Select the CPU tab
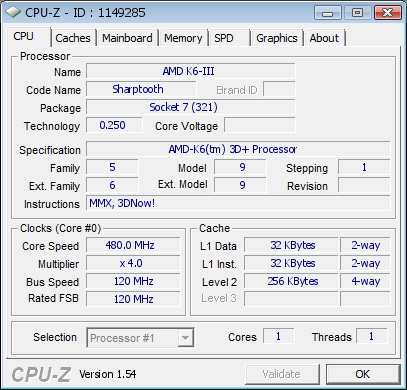Viewport: 407px width, 390px height. (x=28, y=36)
